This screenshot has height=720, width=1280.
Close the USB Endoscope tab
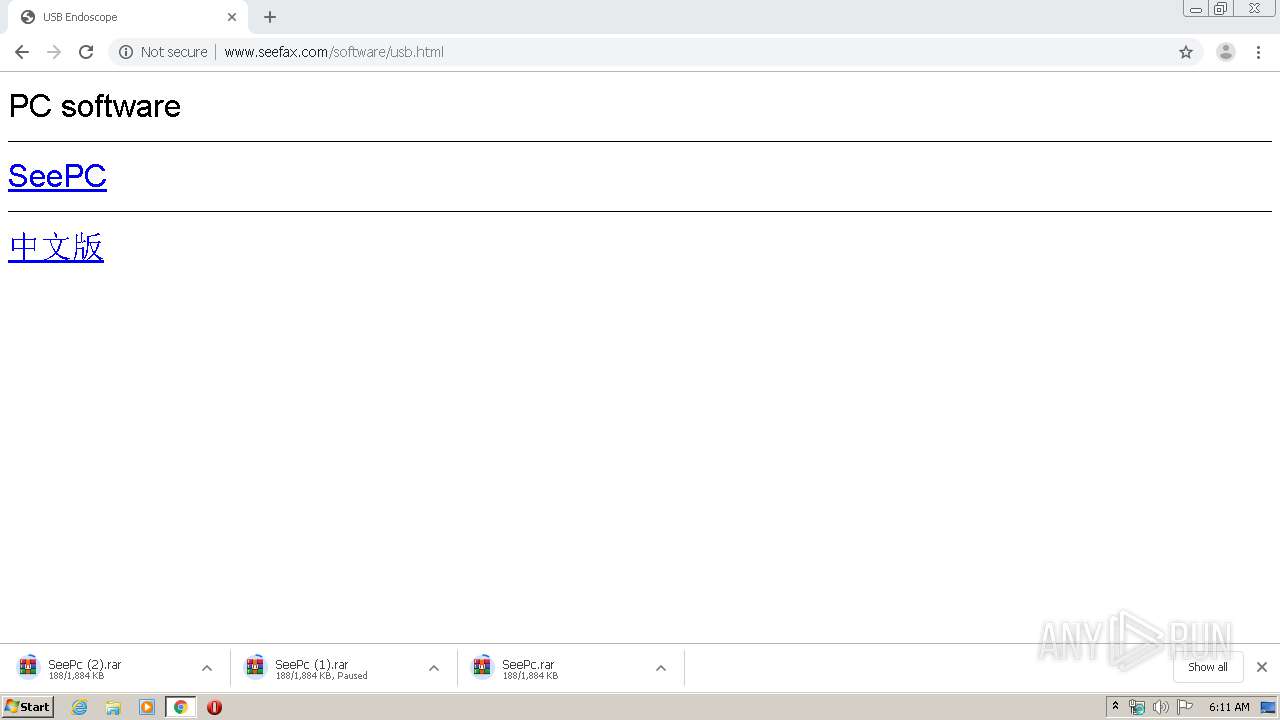232,17
